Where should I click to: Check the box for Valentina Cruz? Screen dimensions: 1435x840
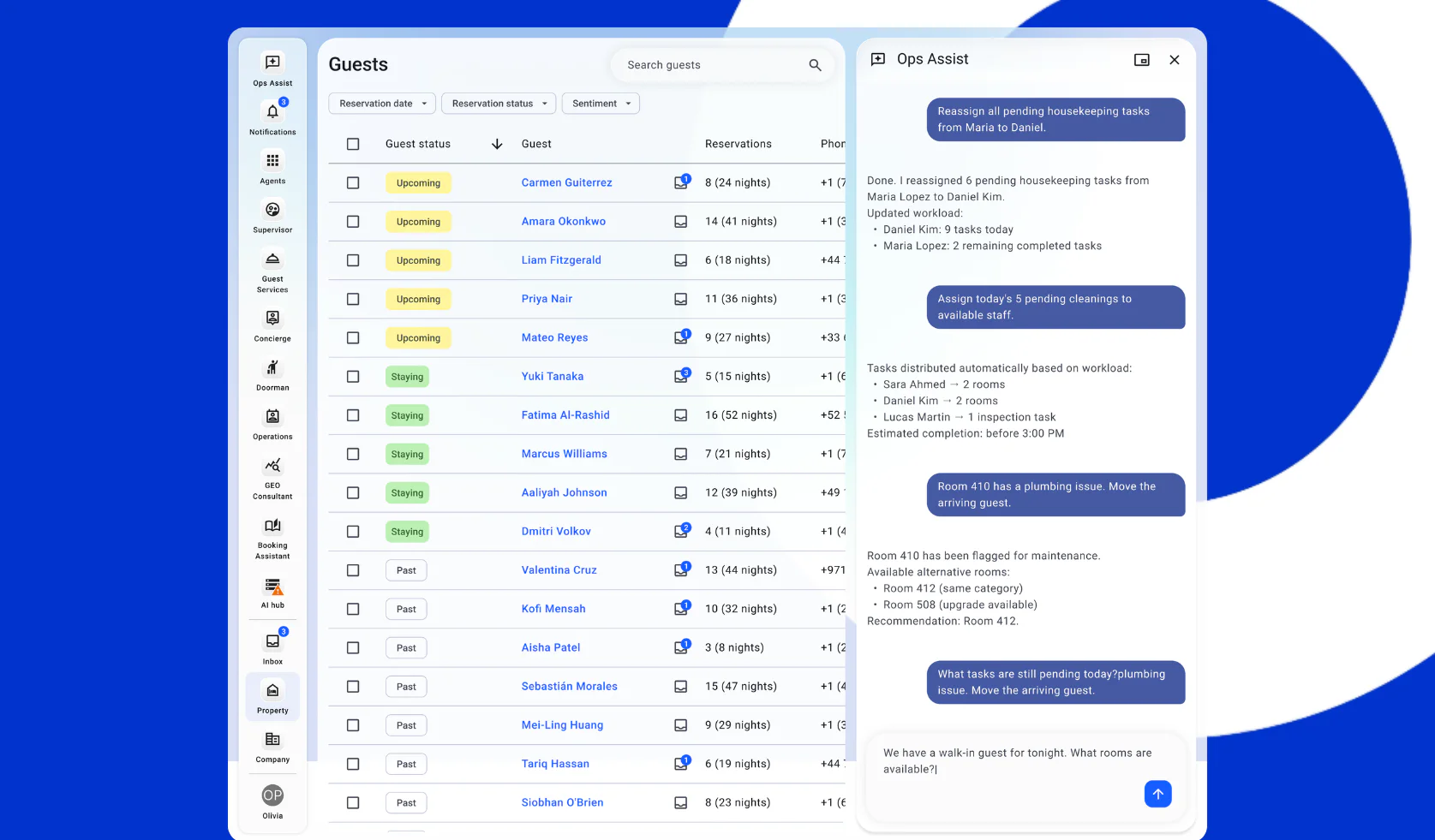click(x=353, y=570)
